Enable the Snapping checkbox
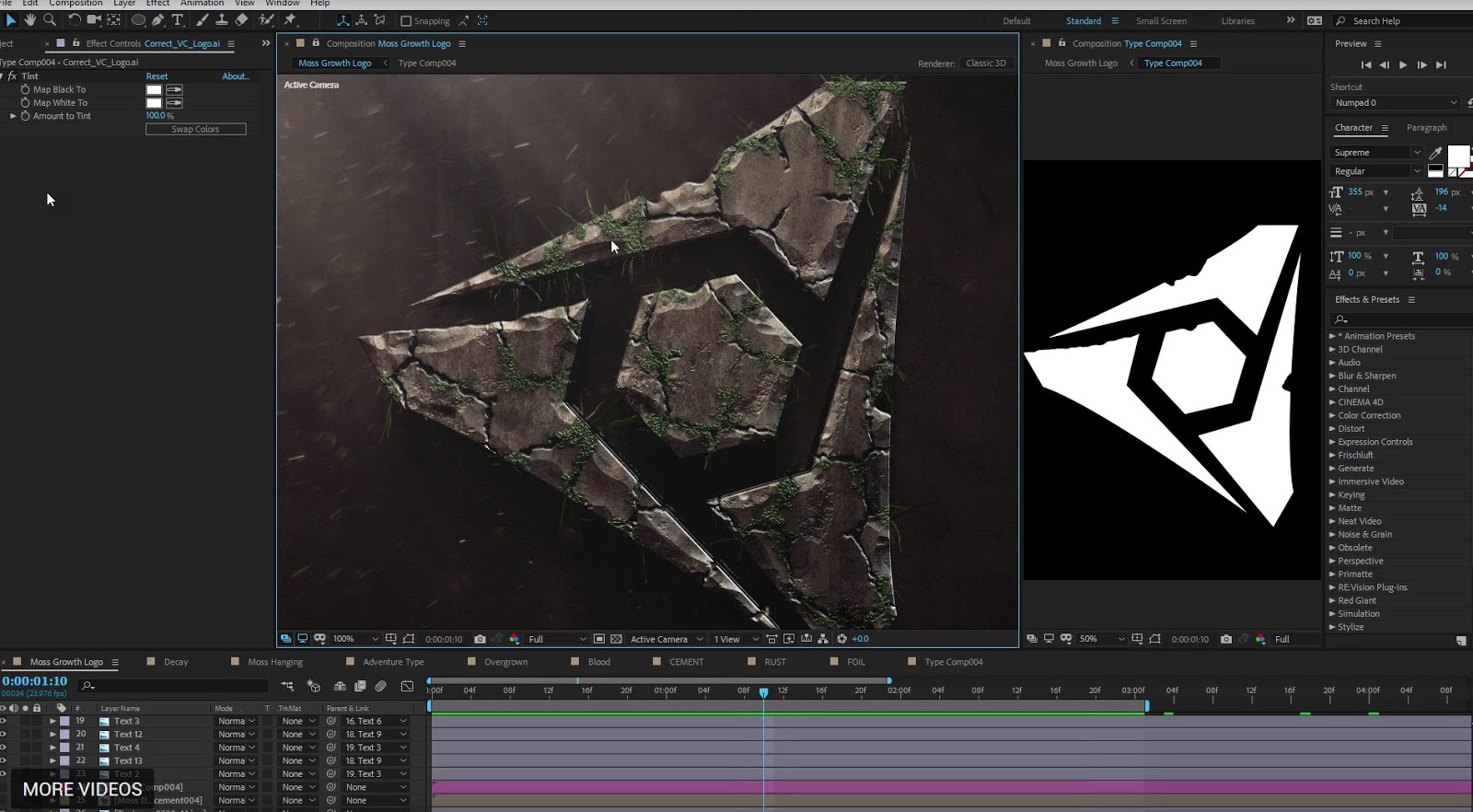 coord(406,21)
